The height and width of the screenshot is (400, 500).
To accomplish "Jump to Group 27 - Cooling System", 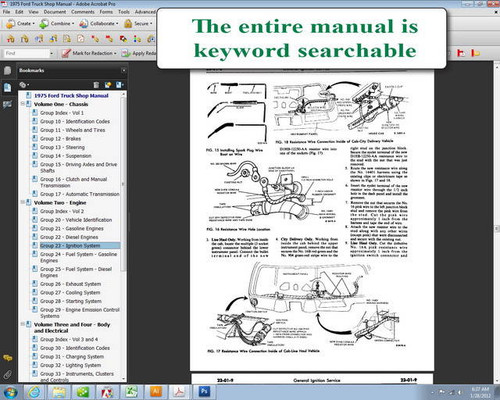I will 70,292.
